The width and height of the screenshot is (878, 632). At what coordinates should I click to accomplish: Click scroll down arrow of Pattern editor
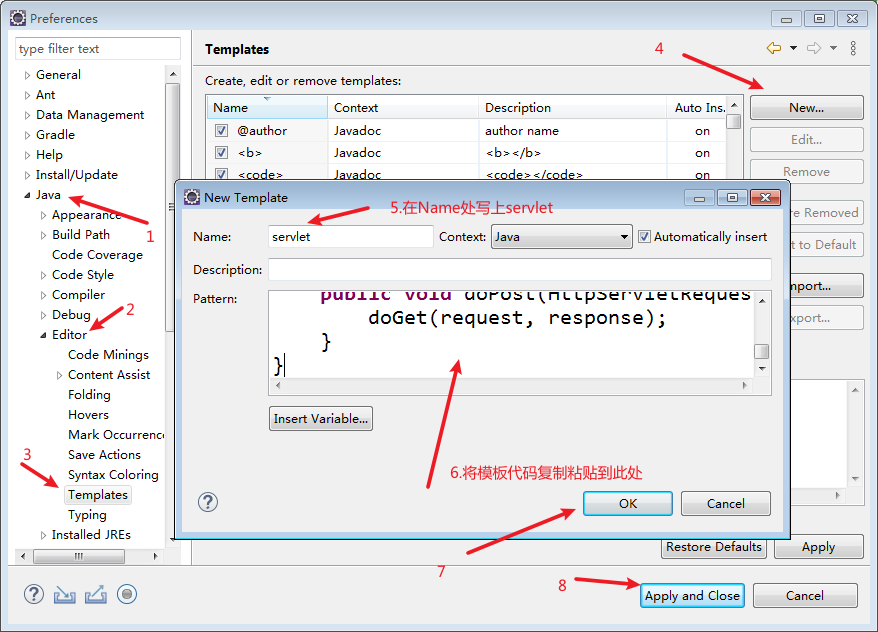click(x=762, y=369)
